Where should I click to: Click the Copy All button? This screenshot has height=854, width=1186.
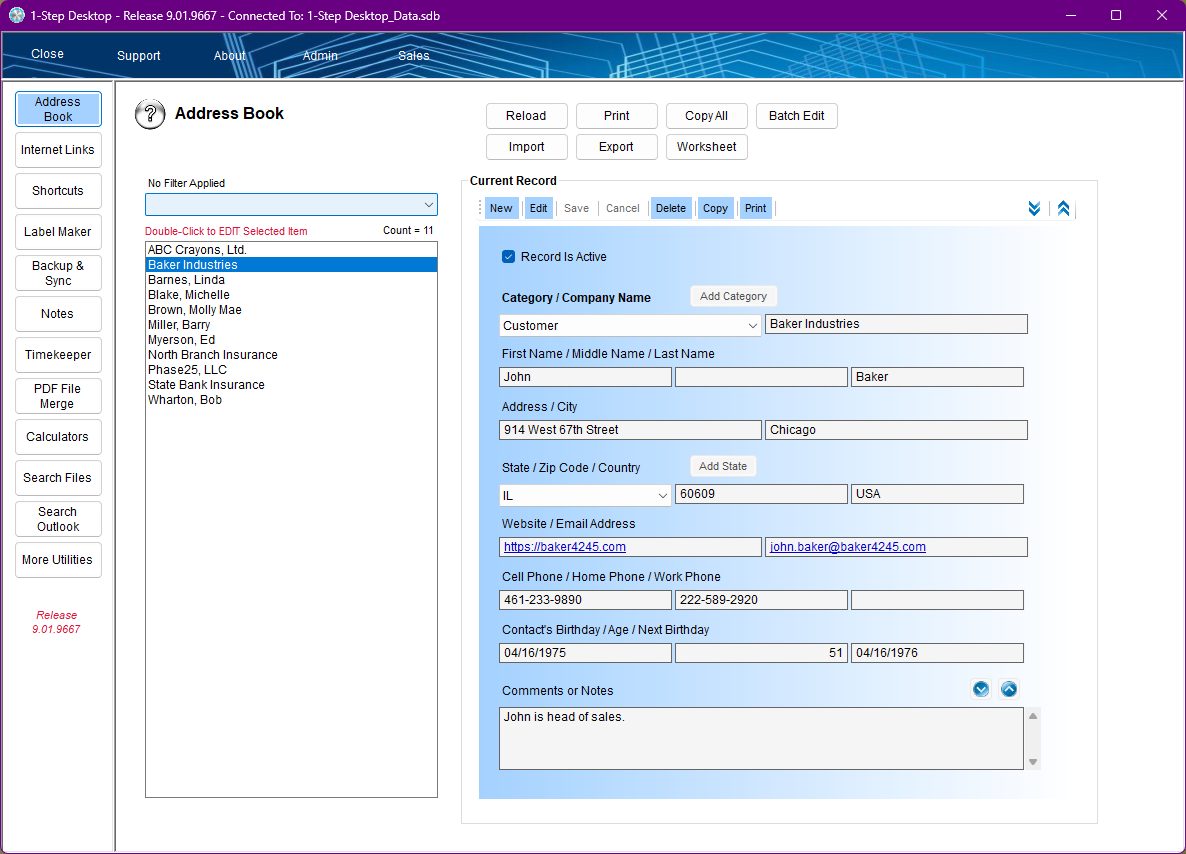(706, 116)
